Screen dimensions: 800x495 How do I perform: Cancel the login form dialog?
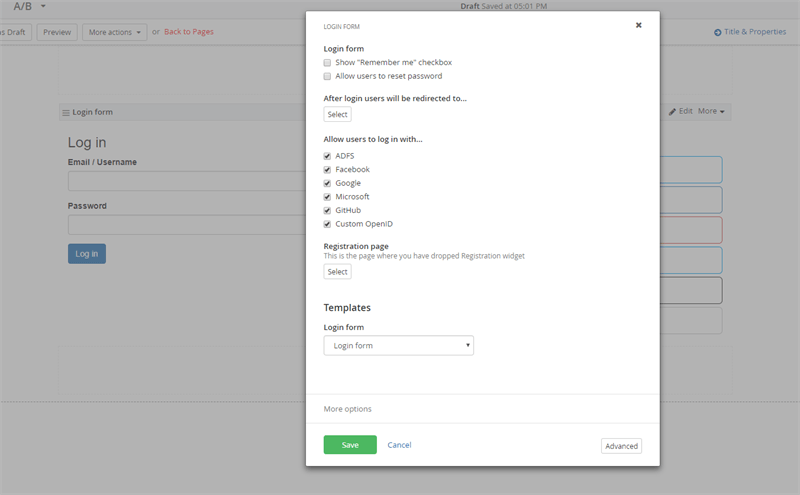pyautogui.click(x=399, y=445)
